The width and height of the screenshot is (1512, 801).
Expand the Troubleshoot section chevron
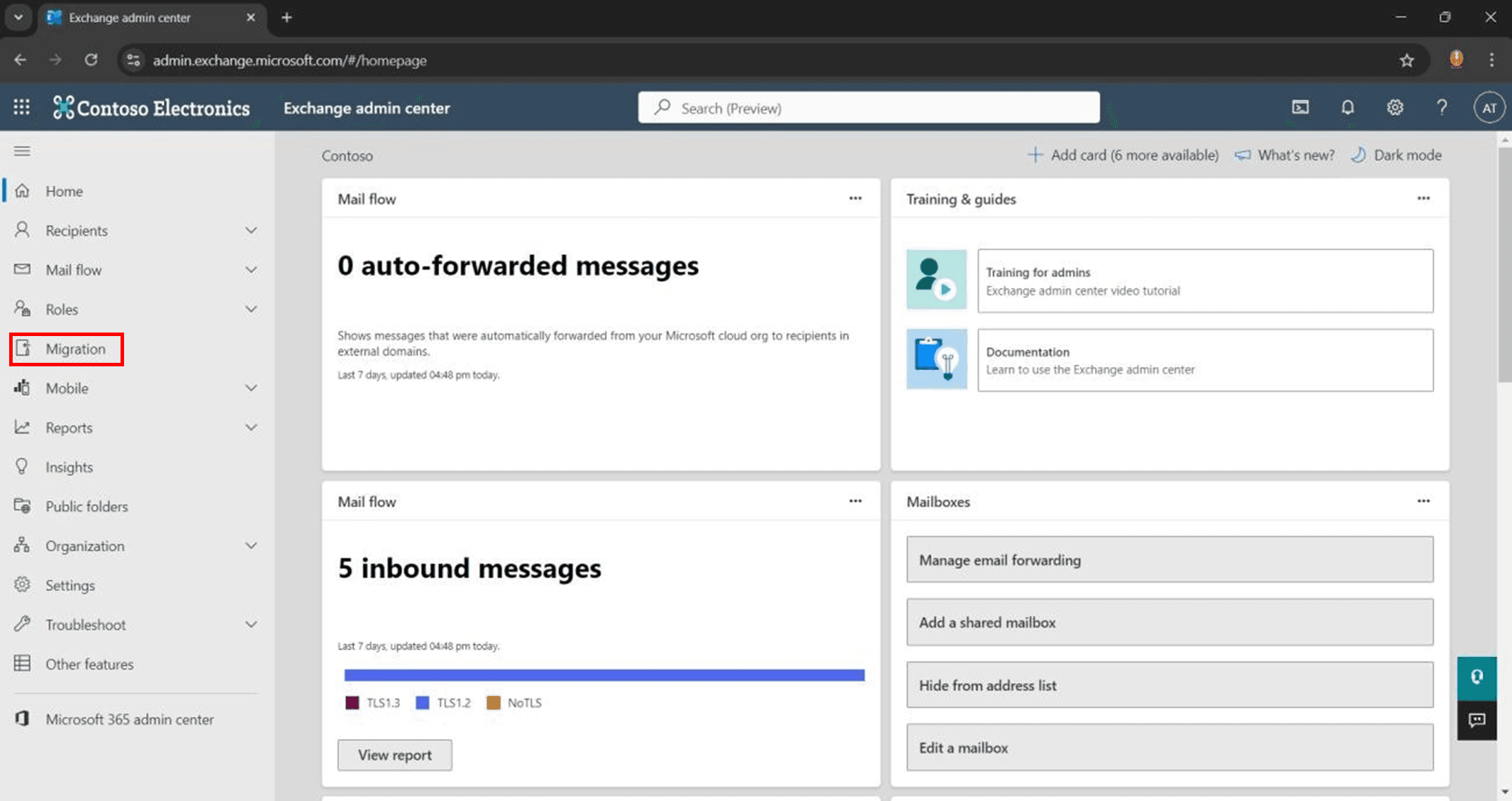pos(251,625)
